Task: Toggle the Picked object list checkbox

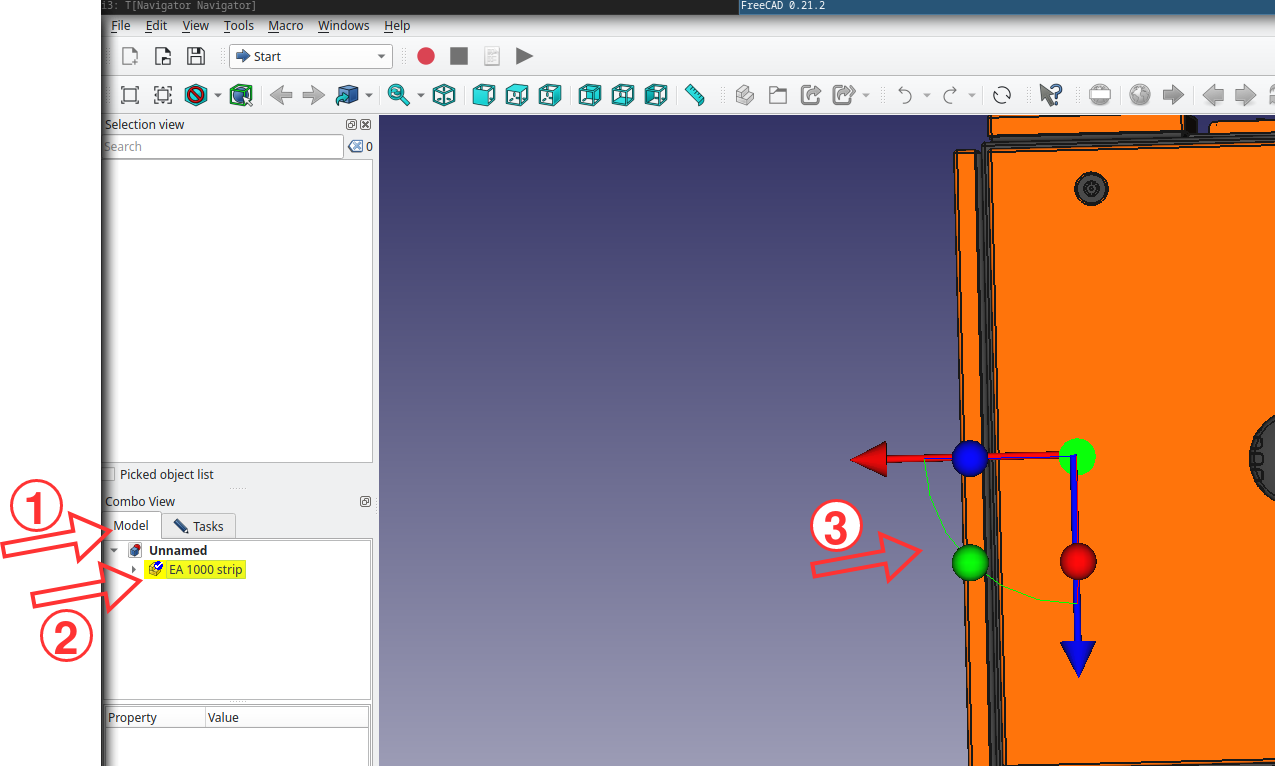Action: (111, 475)
